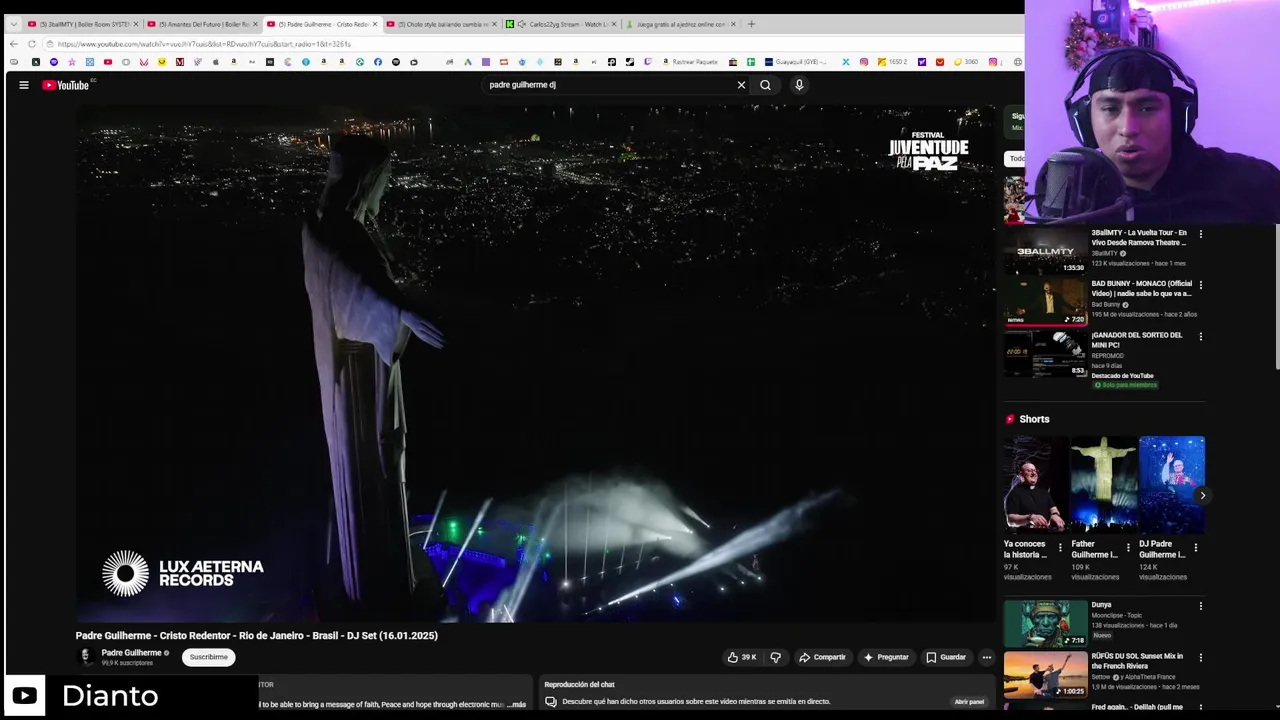Screen dimensions: 1280x720
Task: Click the Shorts section heading
Action: [1034, 419]
